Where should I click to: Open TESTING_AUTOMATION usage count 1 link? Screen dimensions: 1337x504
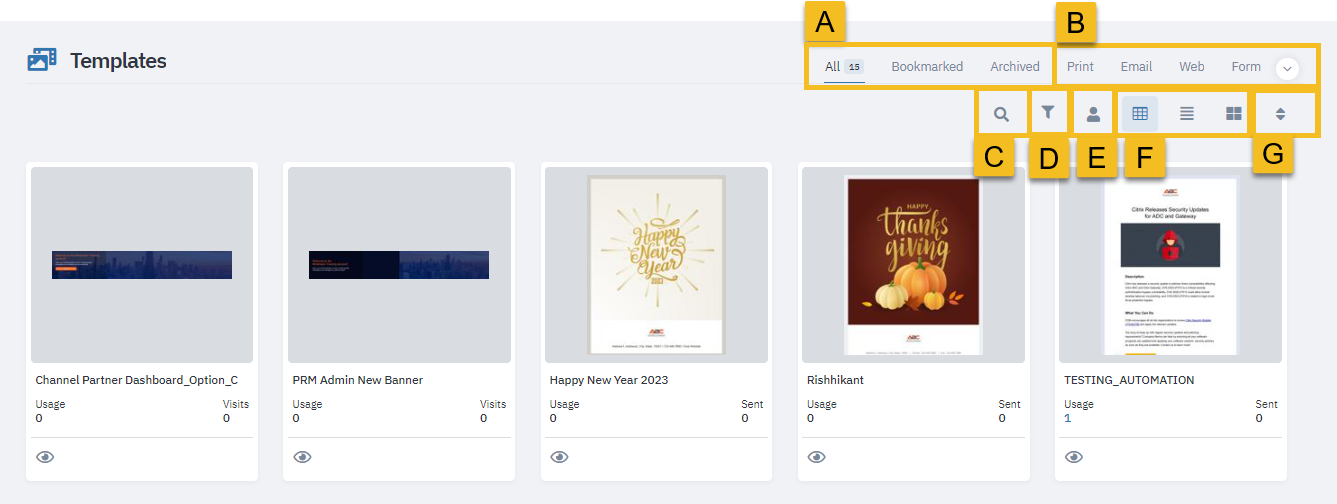coord(1068,418)
